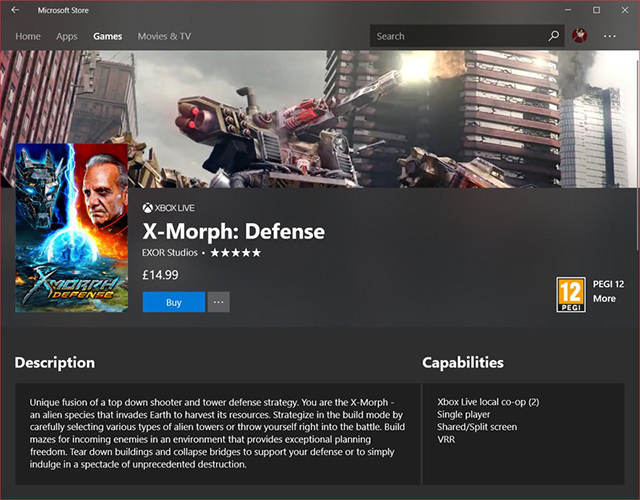The width and height of the screenshot is (640, 500).
Task: Click the £14.99 price text
Action: pyautogui.click(x=160, y=275)
